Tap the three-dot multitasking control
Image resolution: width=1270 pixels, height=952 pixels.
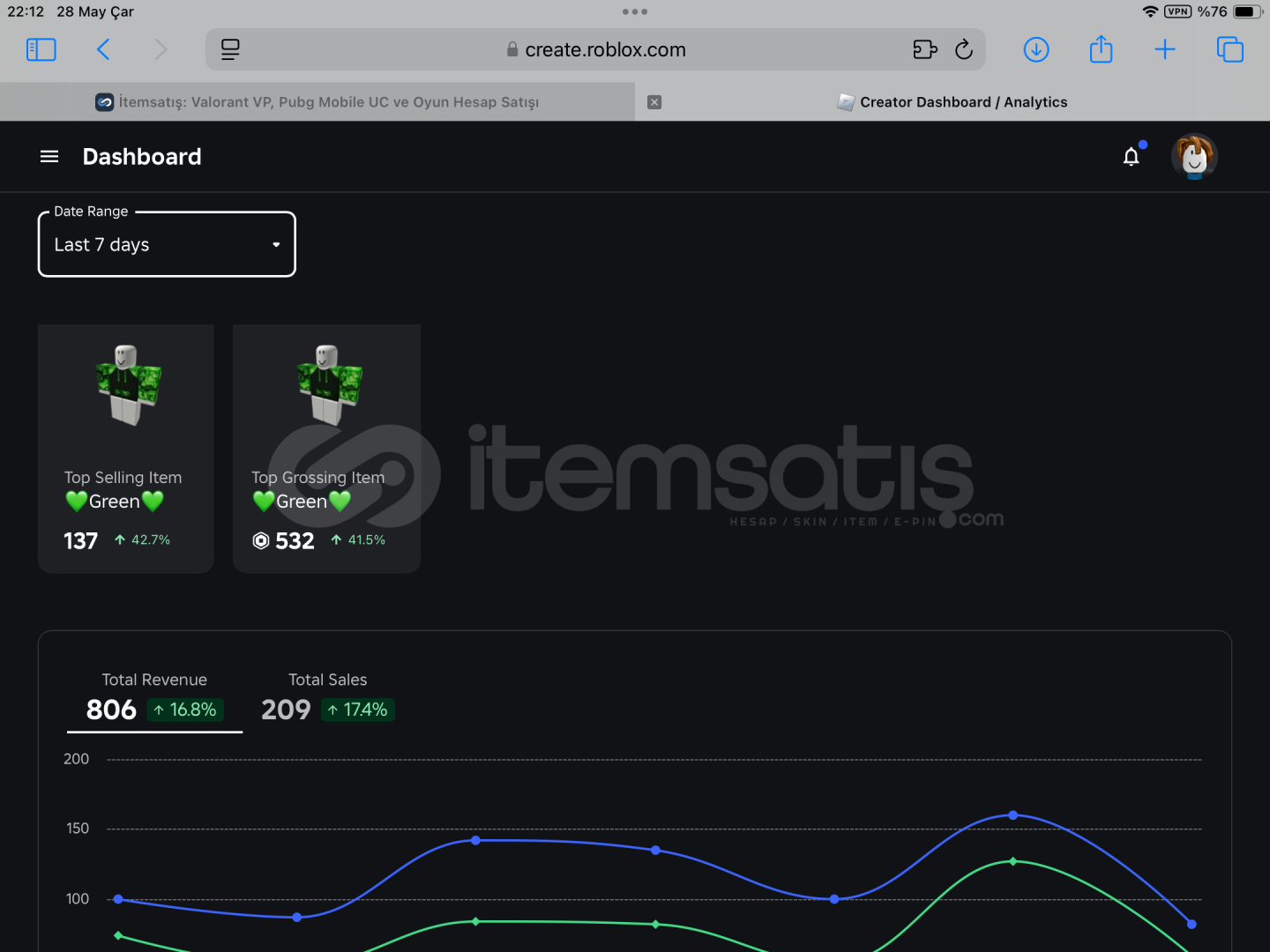pos(635,11)
